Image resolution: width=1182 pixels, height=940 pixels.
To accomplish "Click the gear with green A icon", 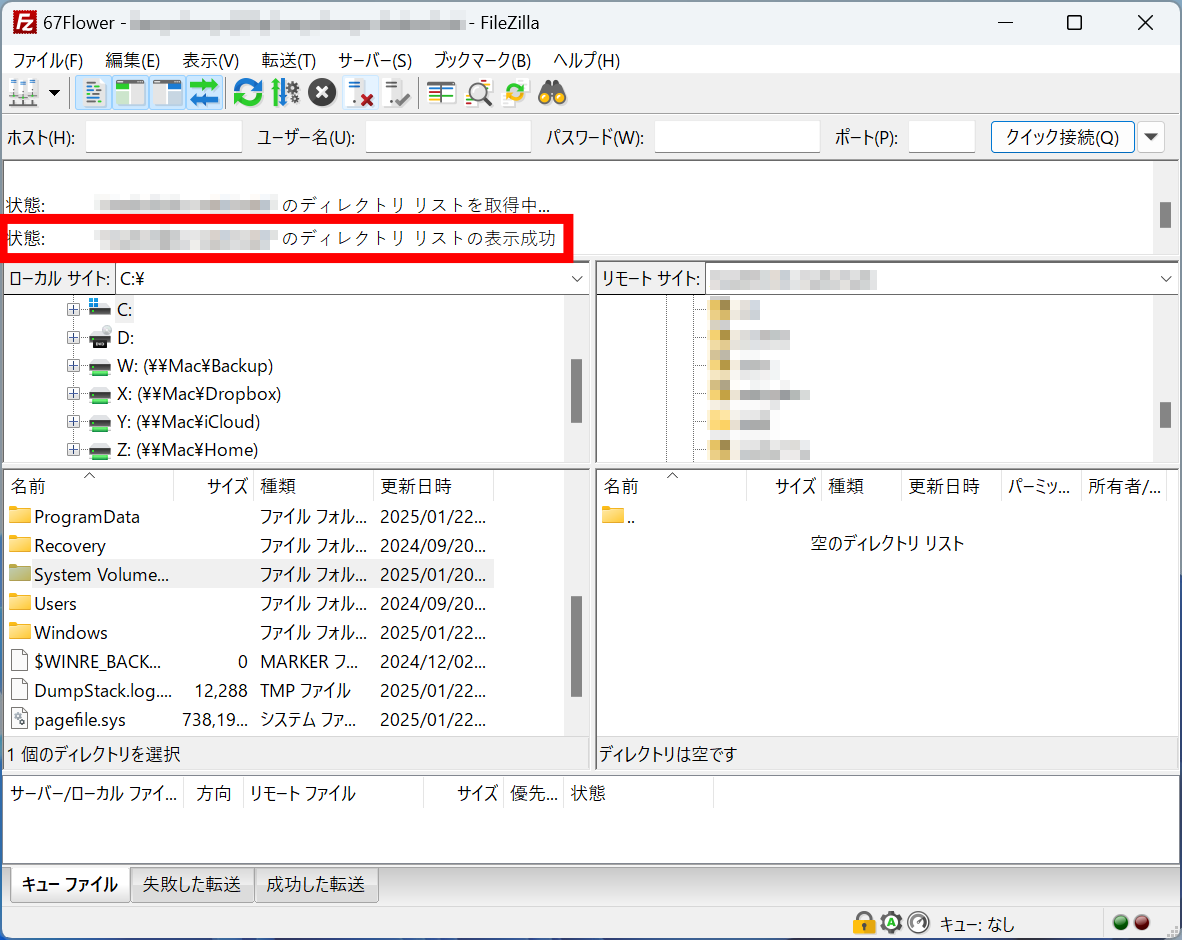I will [891, 923].
